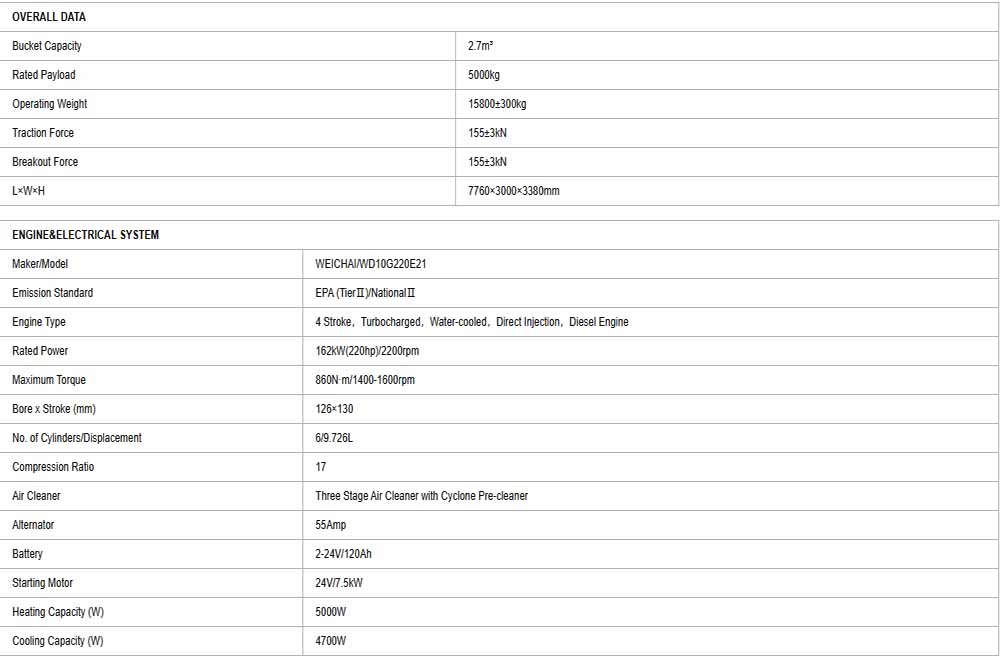
Task: Click the Emission Standard row label
Action: pos(52,293)
